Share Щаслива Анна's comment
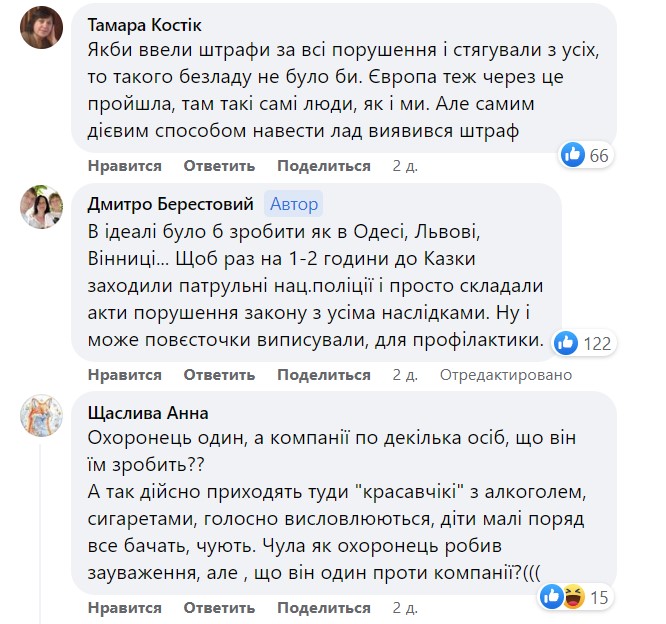 324,607
